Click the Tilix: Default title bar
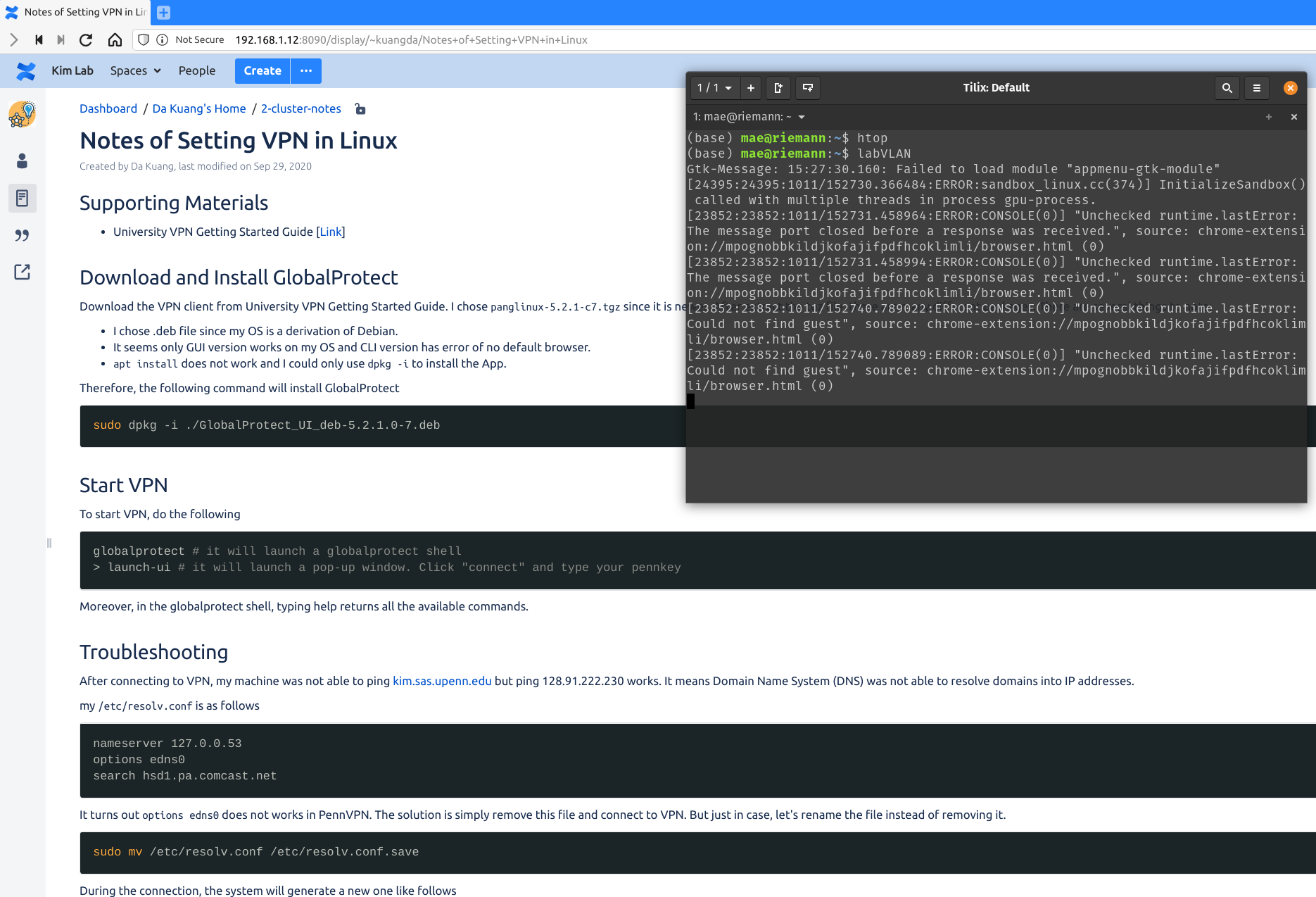Viewport: 1316px width, 897px height. click(x=996, y=88)
